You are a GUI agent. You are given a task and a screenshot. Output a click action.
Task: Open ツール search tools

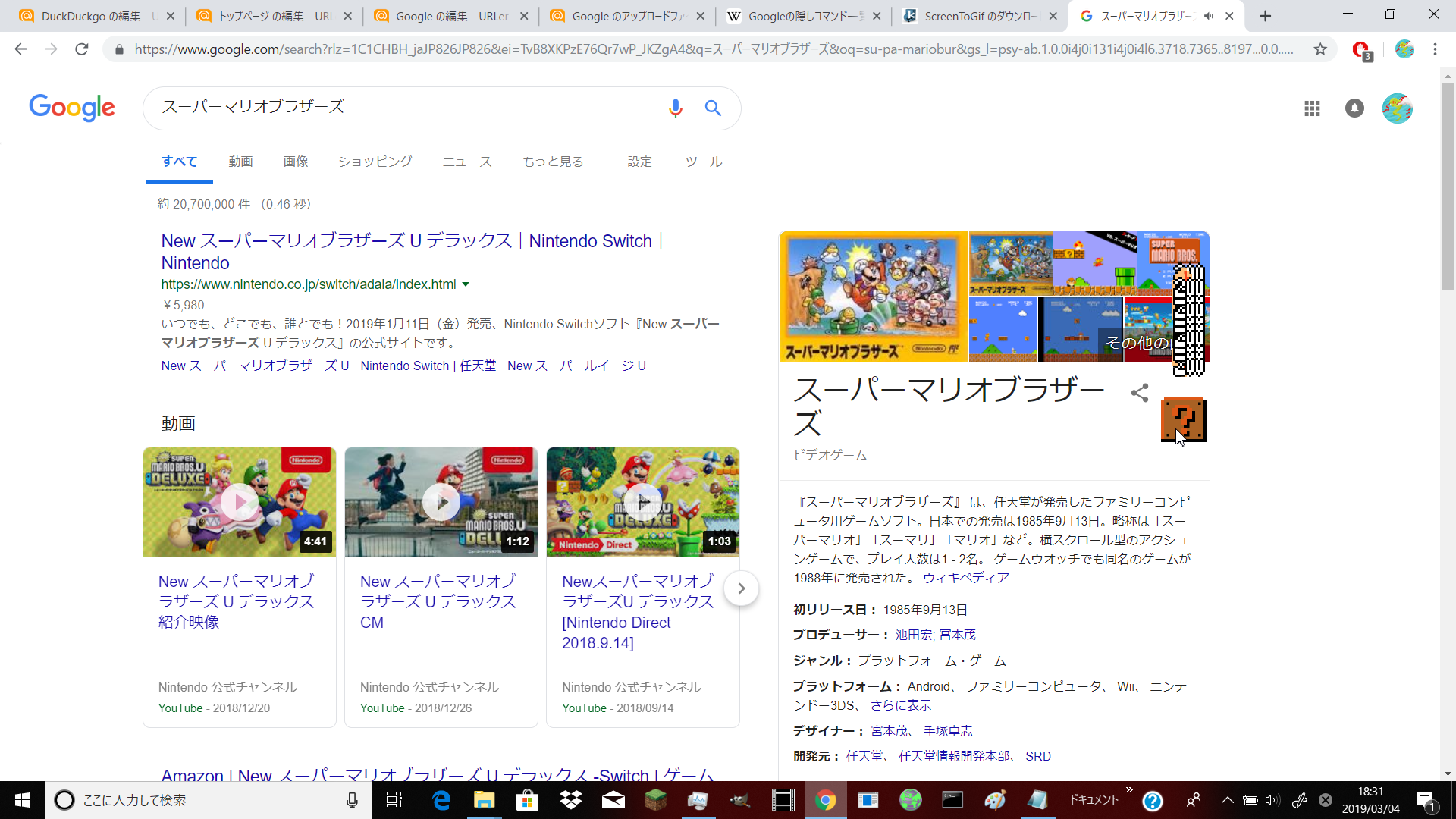point(704,162)
